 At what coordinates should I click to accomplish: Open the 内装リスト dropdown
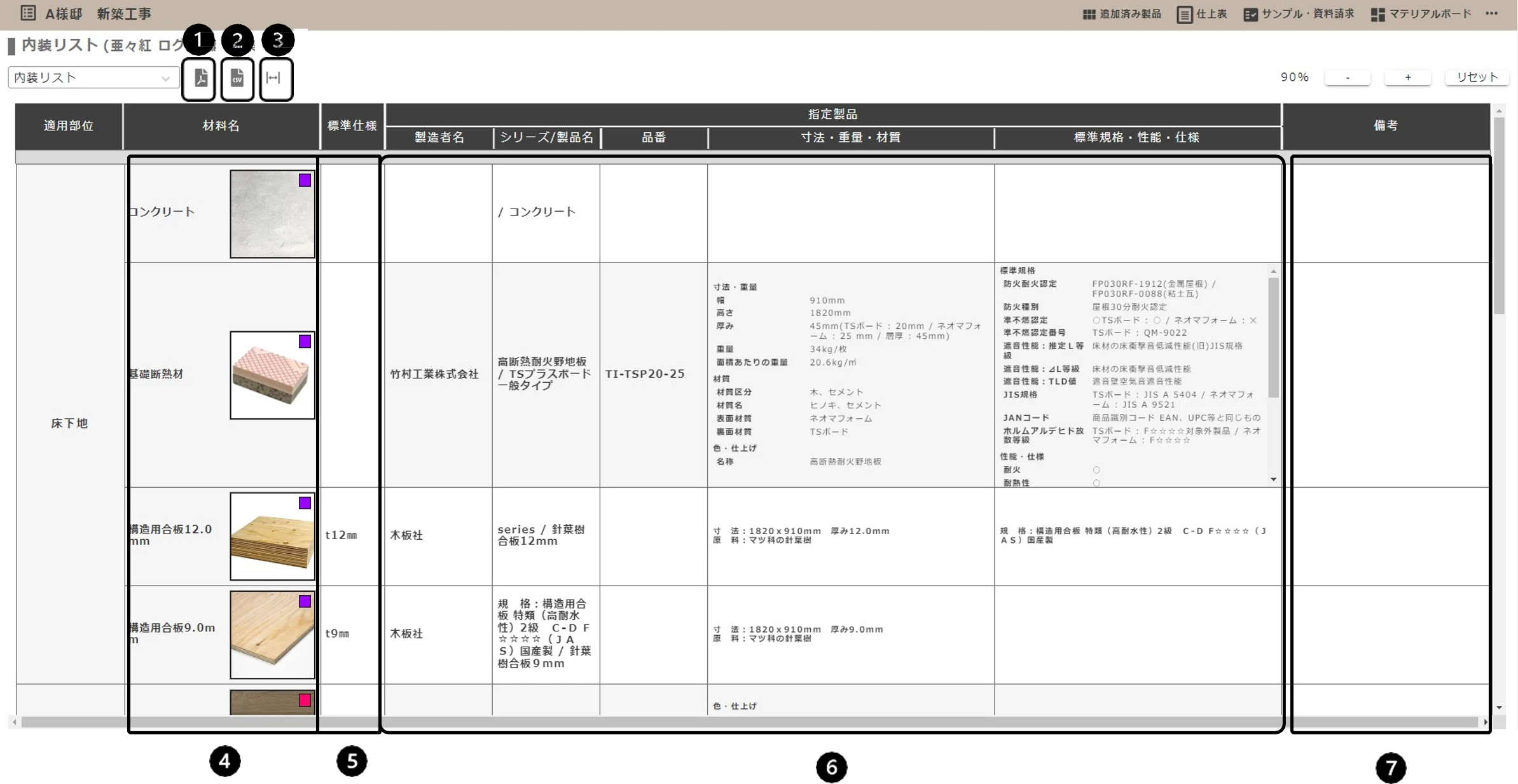93,78
